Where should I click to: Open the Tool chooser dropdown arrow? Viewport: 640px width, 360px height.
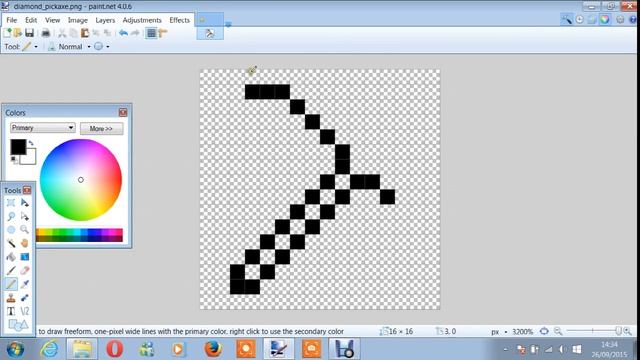click(x=36, y=47)
